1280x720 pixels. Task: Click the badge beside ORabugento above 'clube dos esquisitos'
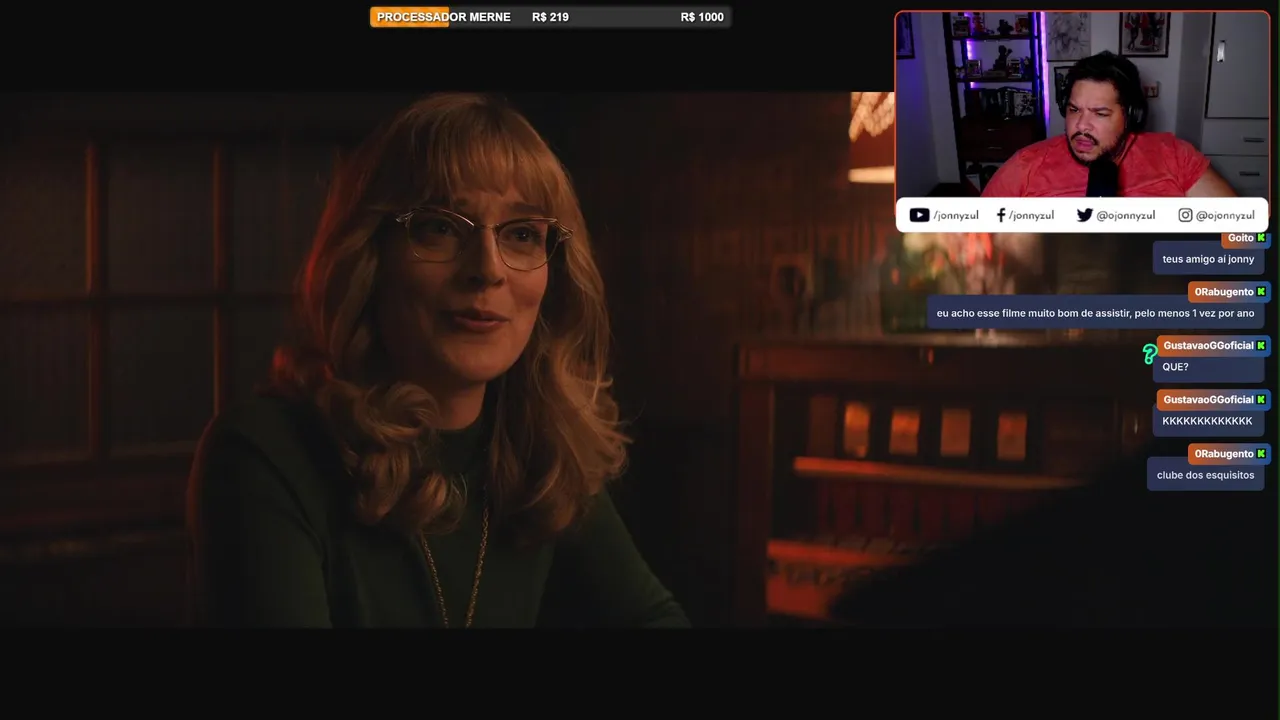click(1261, 454)
